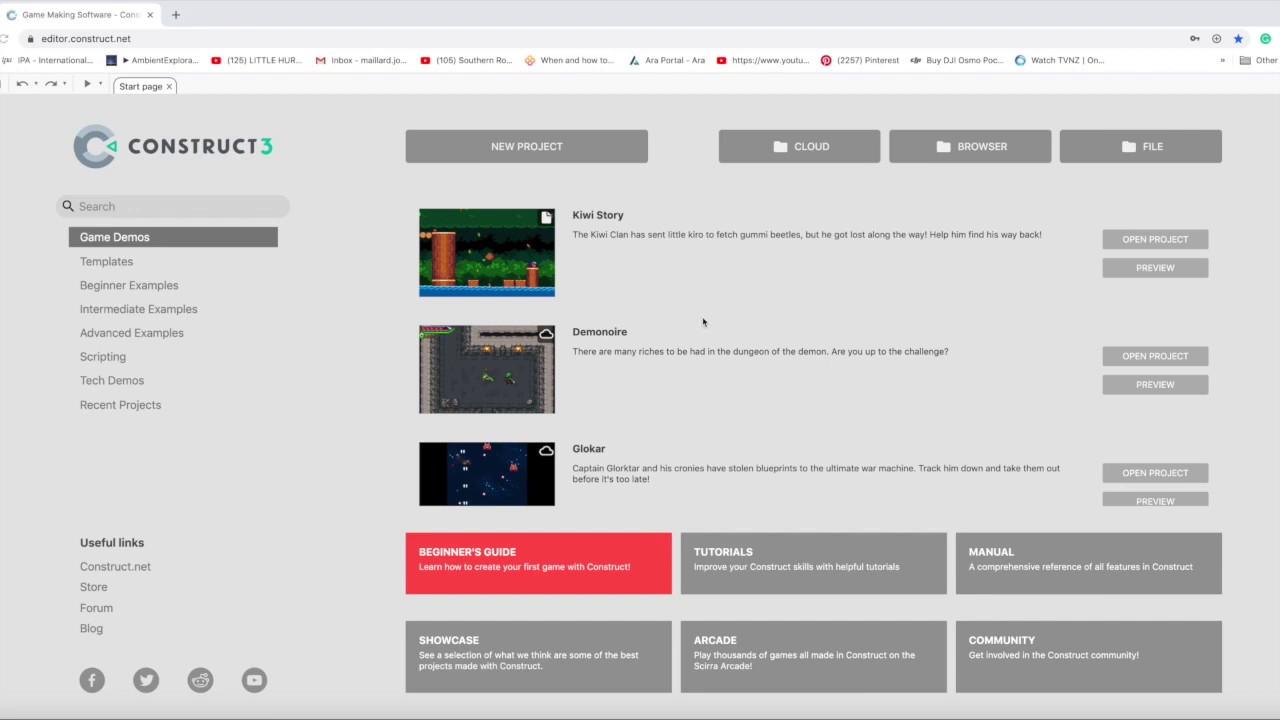Click the Kiwi Story thumbnail
Viewport: 1280px width, 720px height.
487,252
